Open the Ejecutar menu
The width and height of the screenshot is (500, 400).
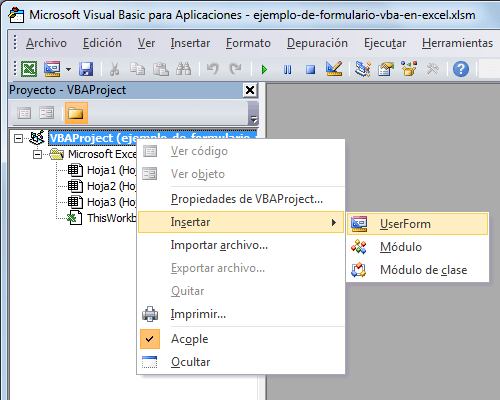(385, 43)
